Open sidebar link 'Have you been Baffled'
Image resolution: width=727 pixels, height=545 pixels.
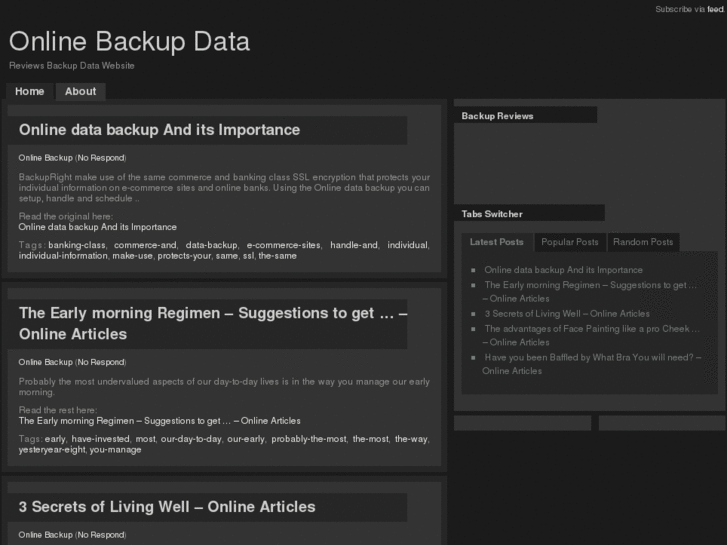click(x=592, y=357)
